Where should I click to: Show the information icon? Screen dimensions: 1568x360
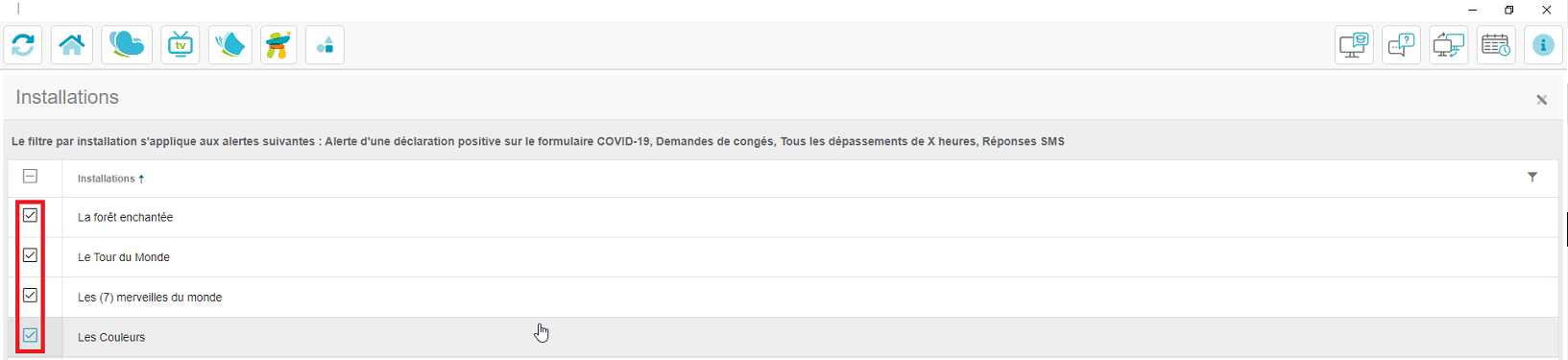(x=1543, y=45)
